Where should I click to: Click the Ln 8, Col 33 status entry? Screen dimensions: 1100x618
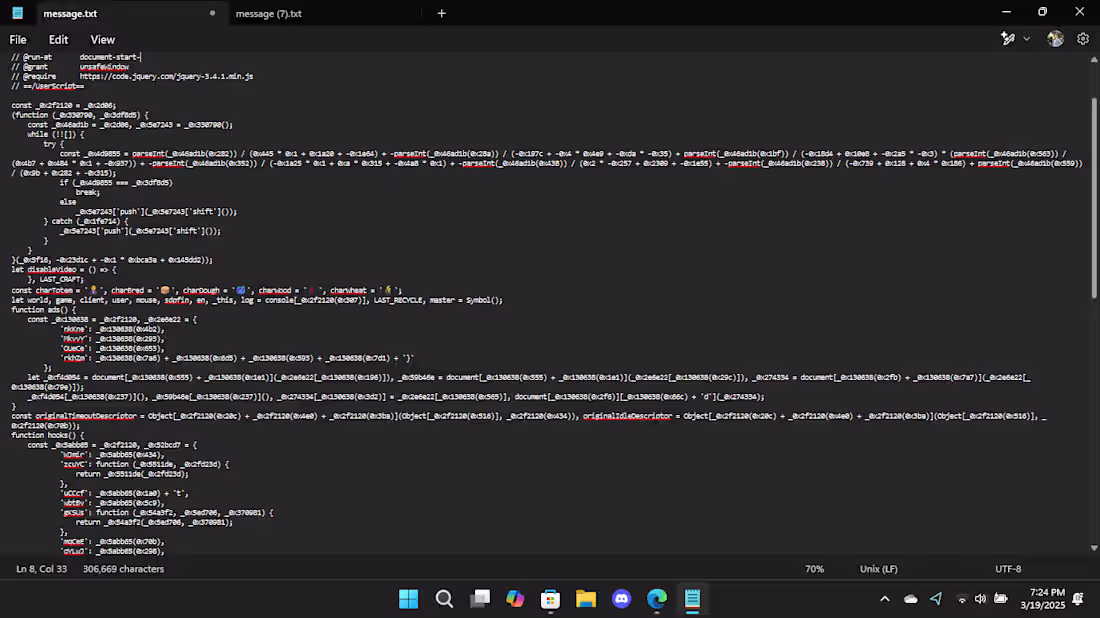[x=41, y=569]
